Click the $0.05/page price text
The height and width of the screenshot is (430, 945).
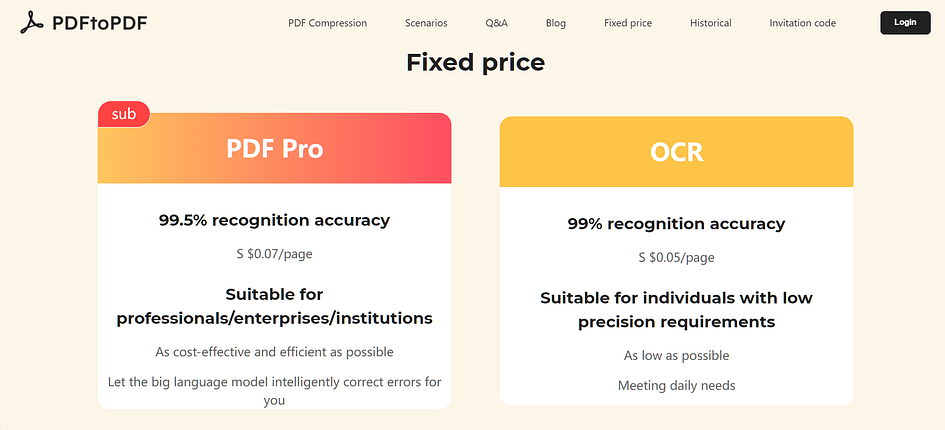tap(676, 258)
